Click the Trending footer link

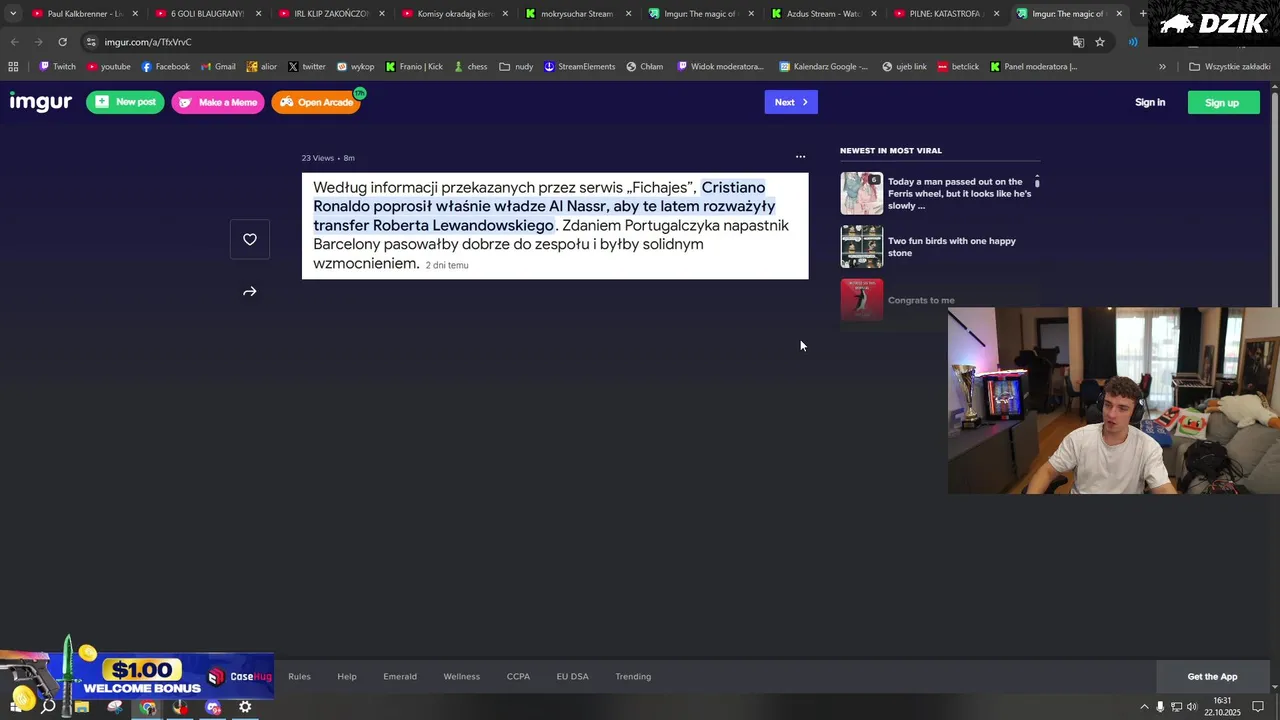tap(633, 676)
